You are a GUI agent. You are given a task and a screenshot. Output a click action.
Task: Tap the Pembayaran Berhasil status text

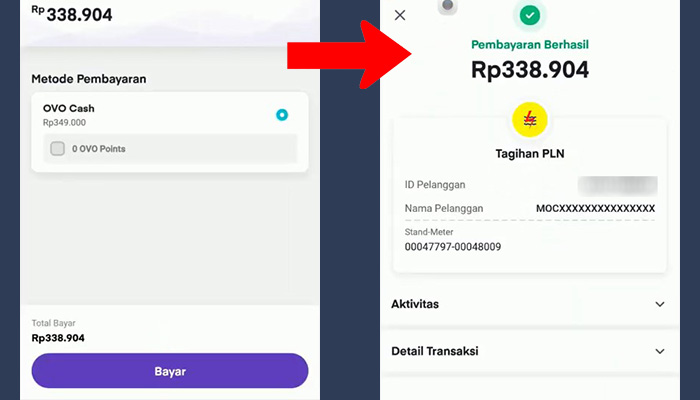pyautogui.click(x=529, y=45)
